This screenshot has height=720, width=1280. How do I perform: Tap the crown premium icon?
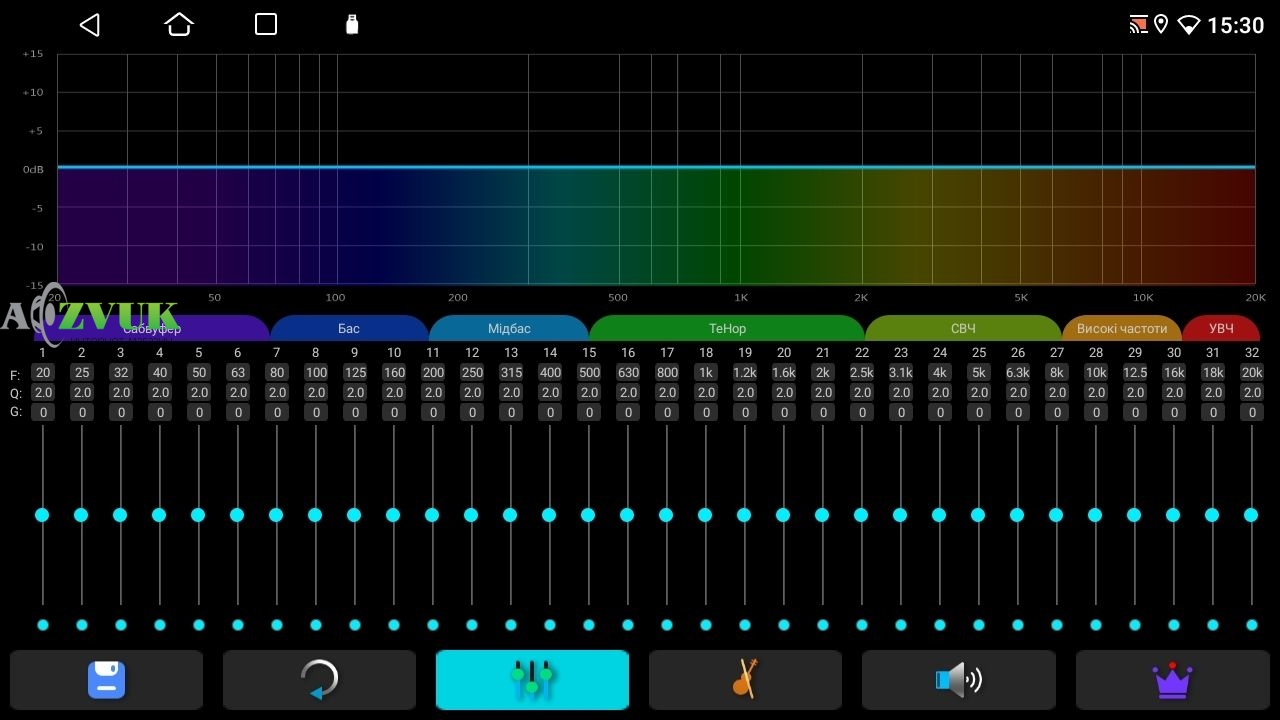[1171, 680]
